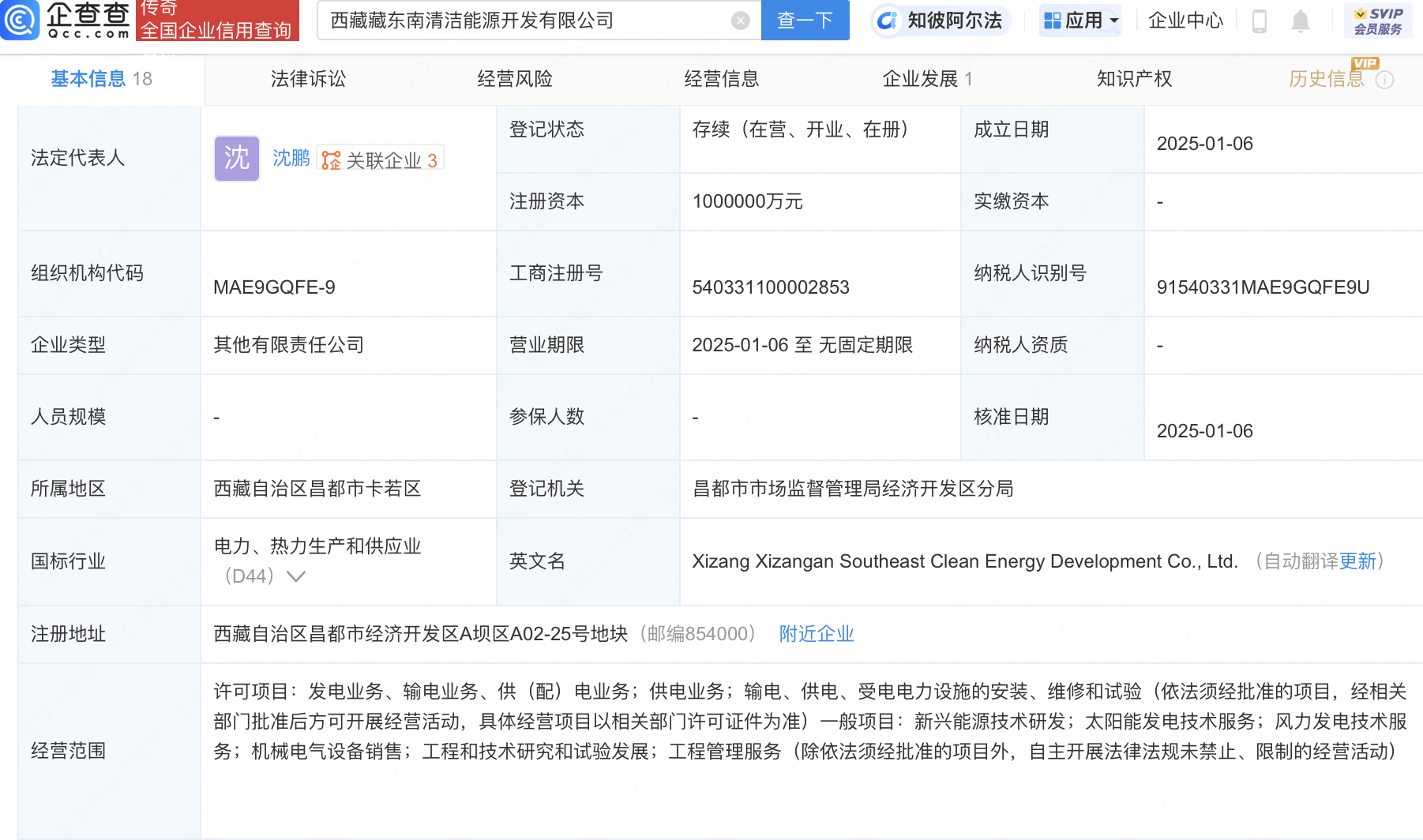The width and height of the screenshot is (1423, 840).
Task: Switch to the 基本信息 tab
Action: pos(101,79)
